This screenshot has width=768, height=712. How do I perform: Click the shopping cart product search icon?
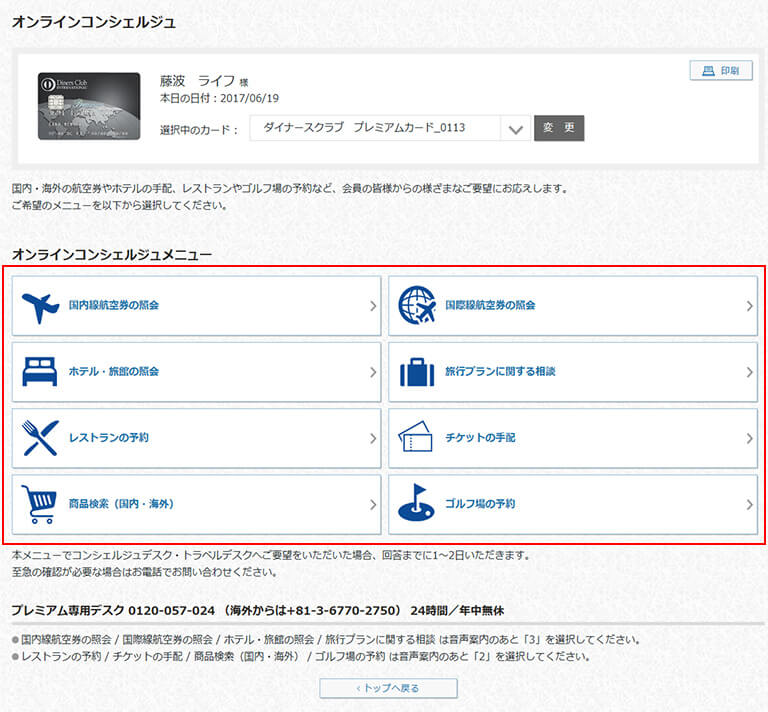click(x=40, y=504)
